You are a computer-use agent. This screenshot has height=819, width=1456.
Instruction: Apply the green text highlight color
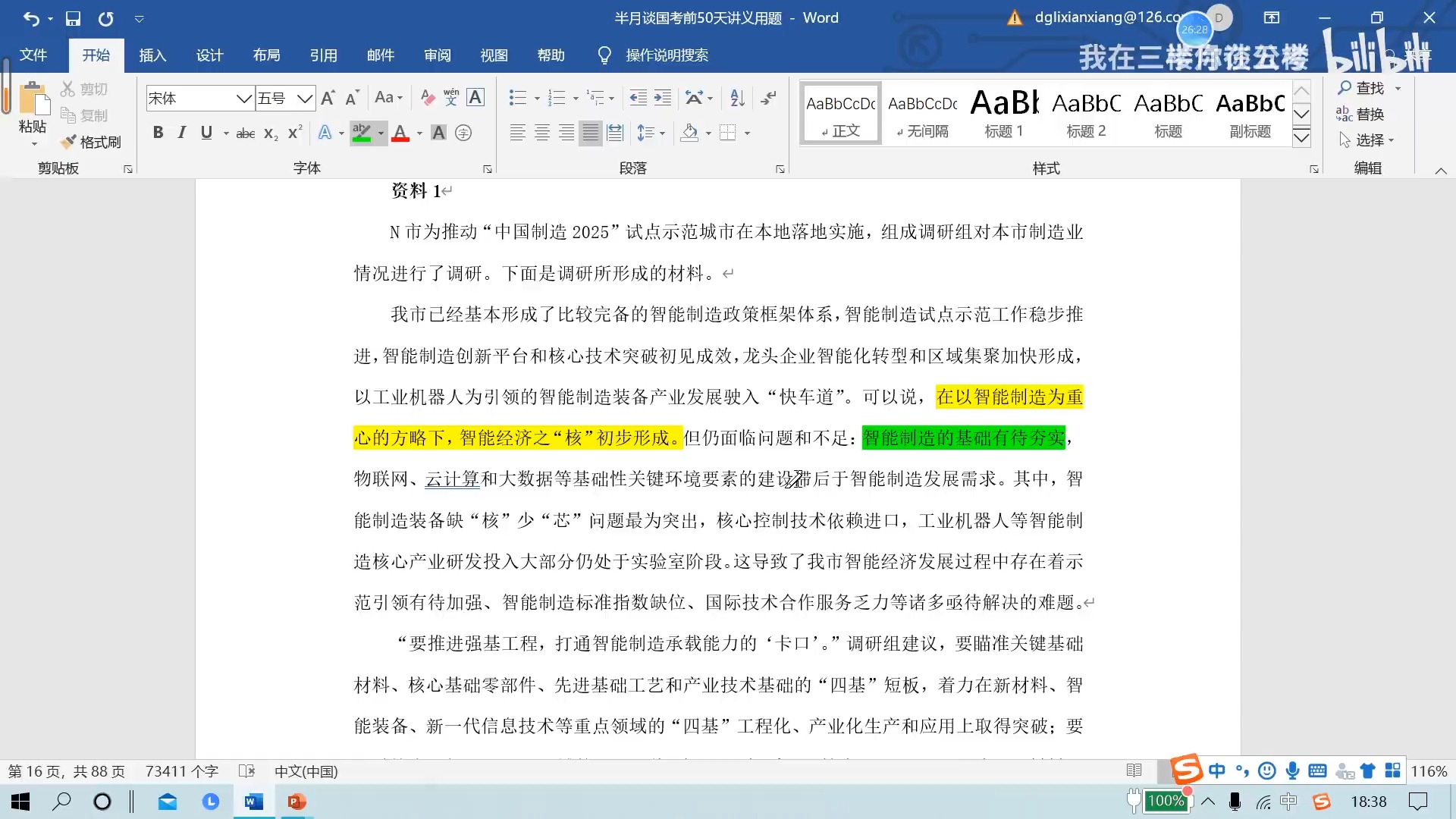click(x=362, y=133)
